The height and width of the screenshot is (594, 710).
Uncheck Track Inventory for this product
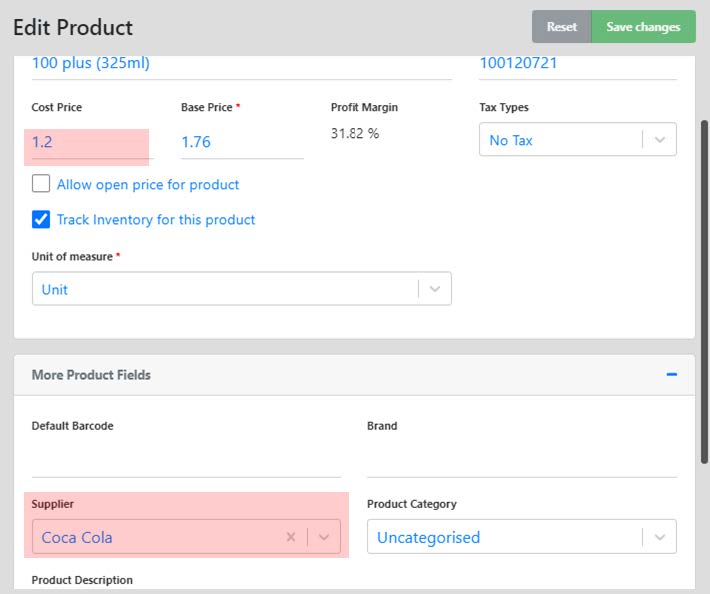[x=41, y=220]
